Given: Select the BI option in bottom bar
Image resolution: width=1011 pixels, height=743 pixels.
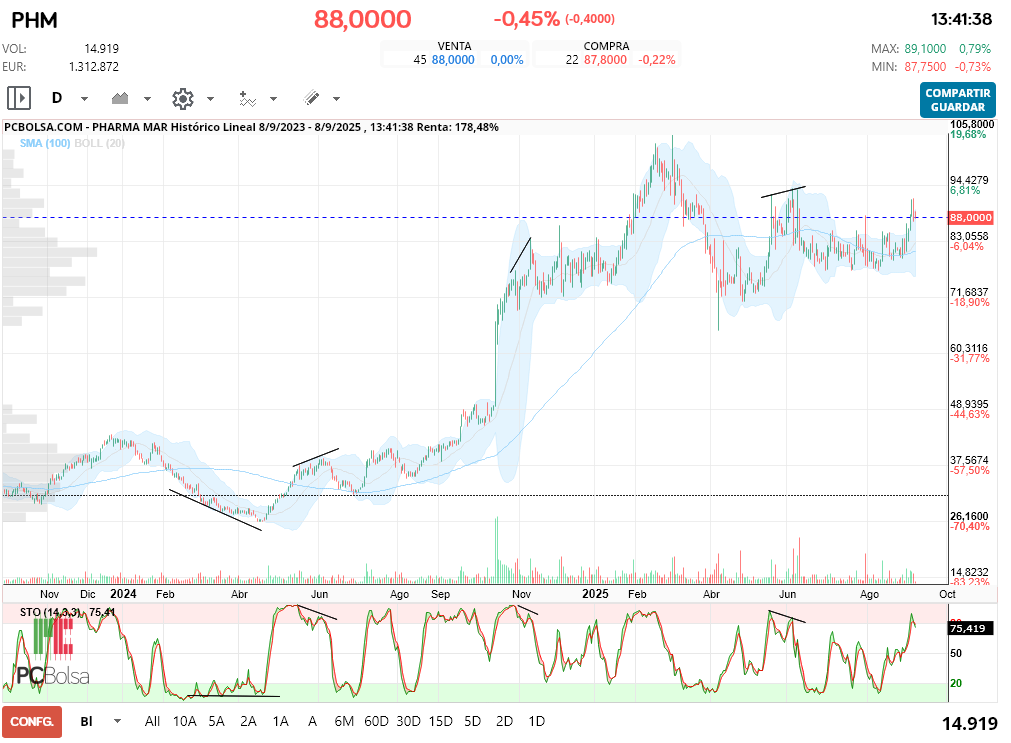Looking at the screenshot, I should point(86,722).
